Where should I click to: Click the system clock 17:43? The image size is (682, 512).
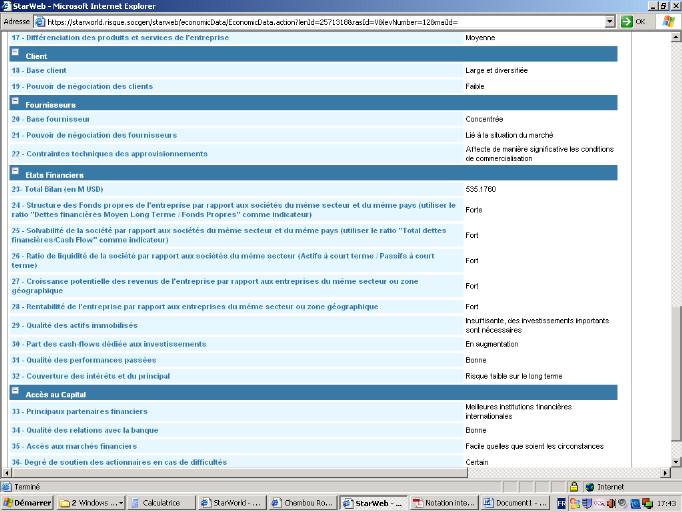pyautogui.click(x=666, y=504)
